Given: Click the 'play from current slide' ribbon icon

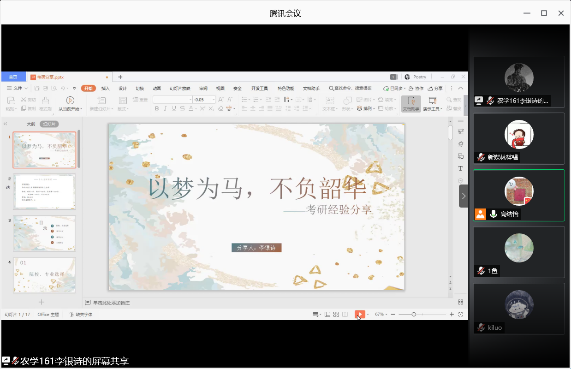Looking at the screenshot, I should [70, 103].
